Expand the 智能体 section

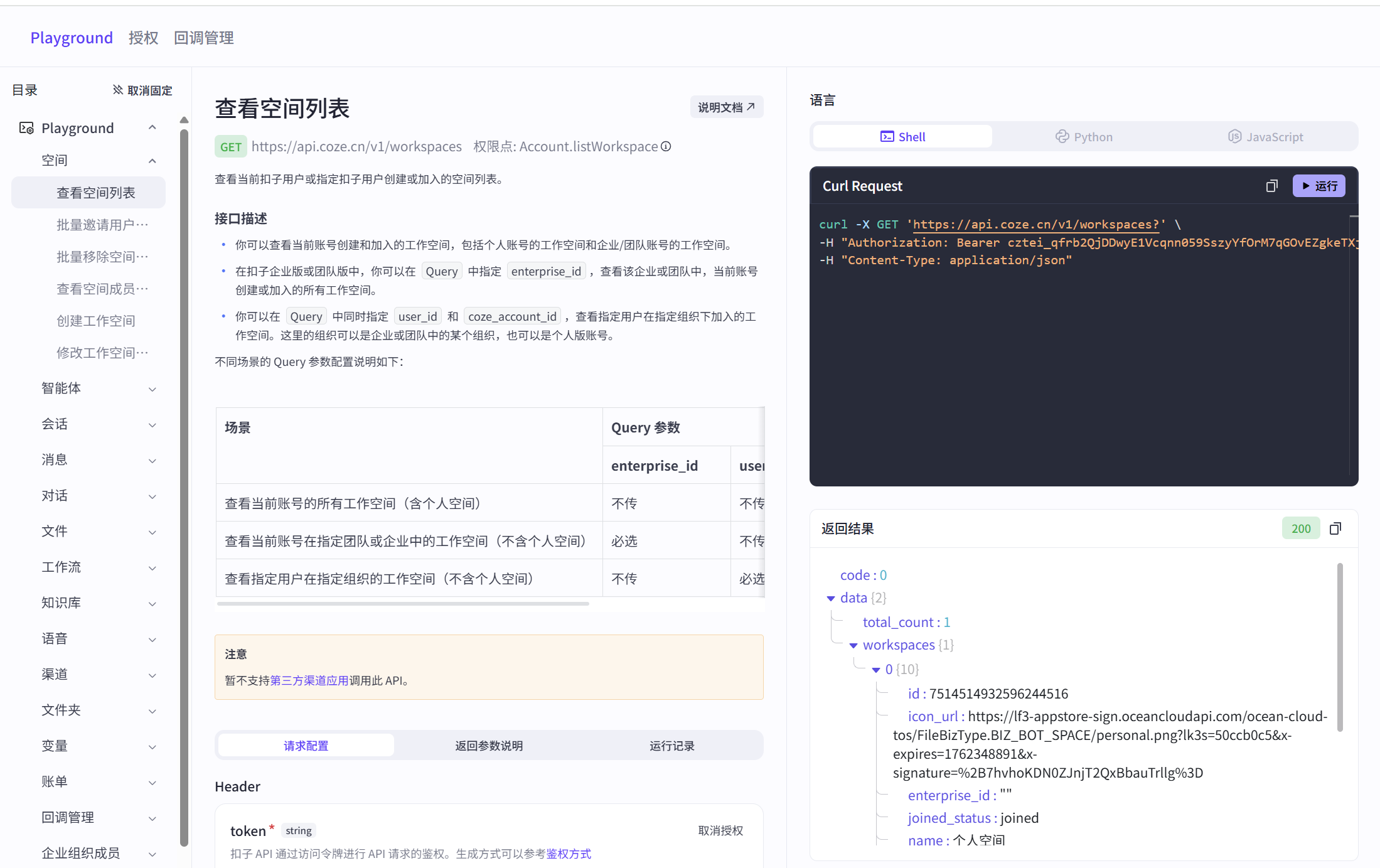pyautogui.click(x=152, y=388)
